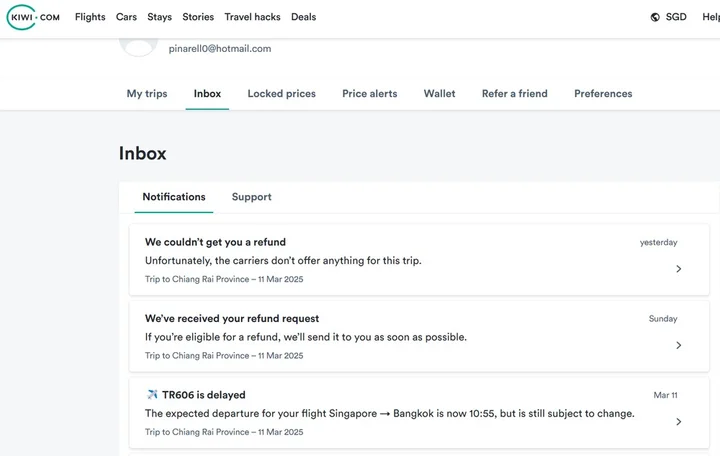Viewport: 720px width, 456px height.
Task: Switch to the Support inbox tab
Action: 251,197
